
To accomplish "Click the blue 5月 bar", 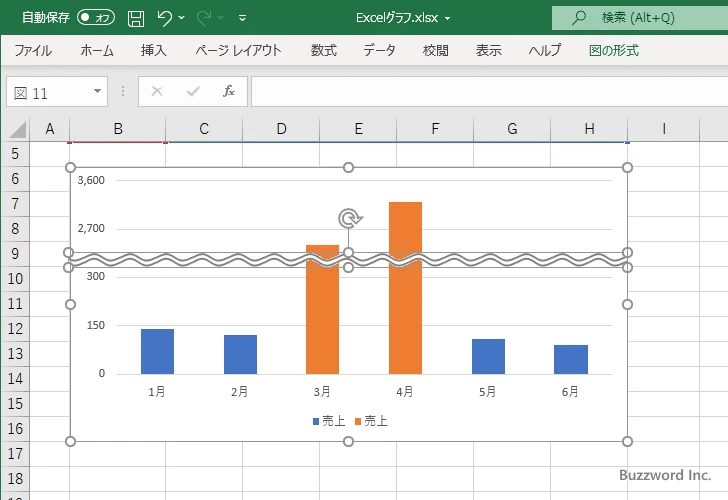I will point(488,357).
